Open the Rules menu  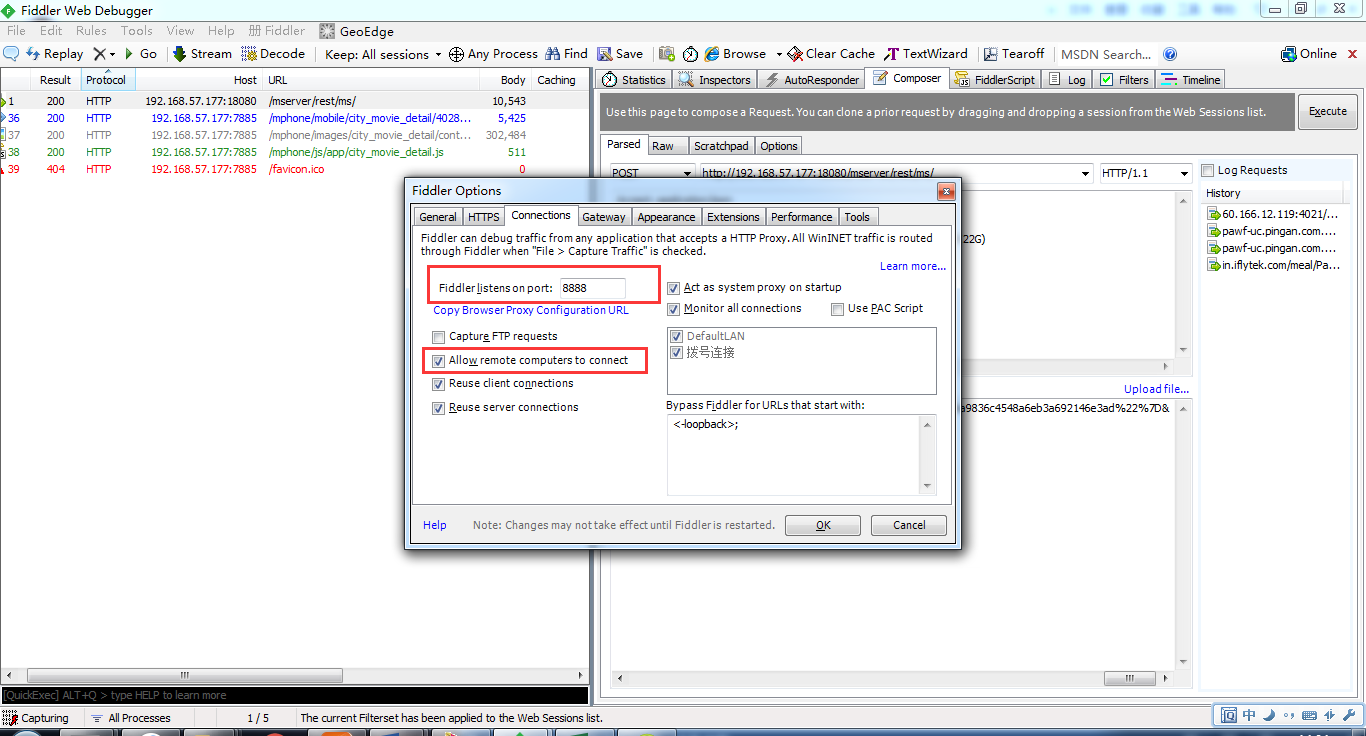tap(91, 31)
